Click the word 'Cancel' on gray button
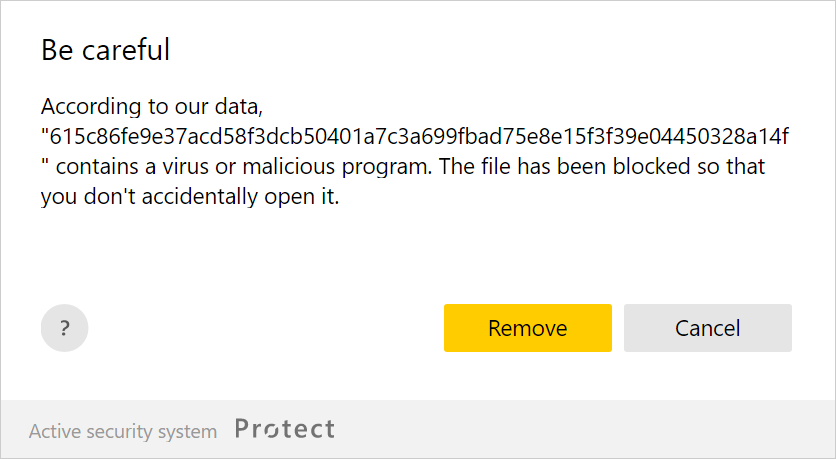 [707, 328]
